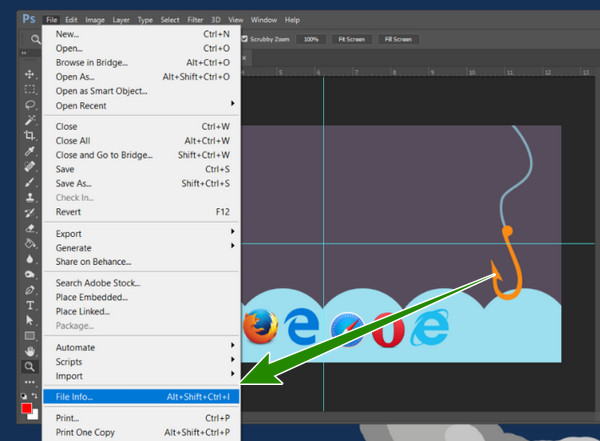The height and width of the screenshot is (441, 600).
Task: Select the Magic Wand tool
Action: [30, 120]
